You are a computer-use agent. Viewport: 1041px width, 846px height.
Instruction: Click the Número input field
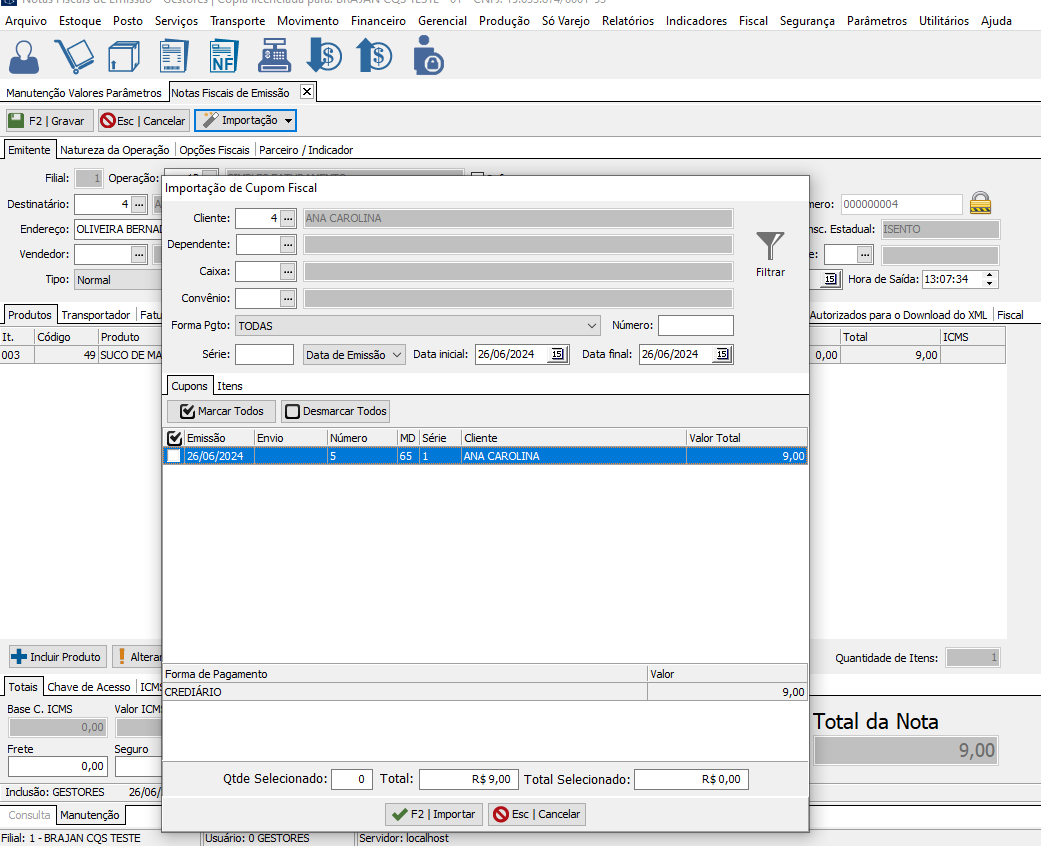(695, 325)
